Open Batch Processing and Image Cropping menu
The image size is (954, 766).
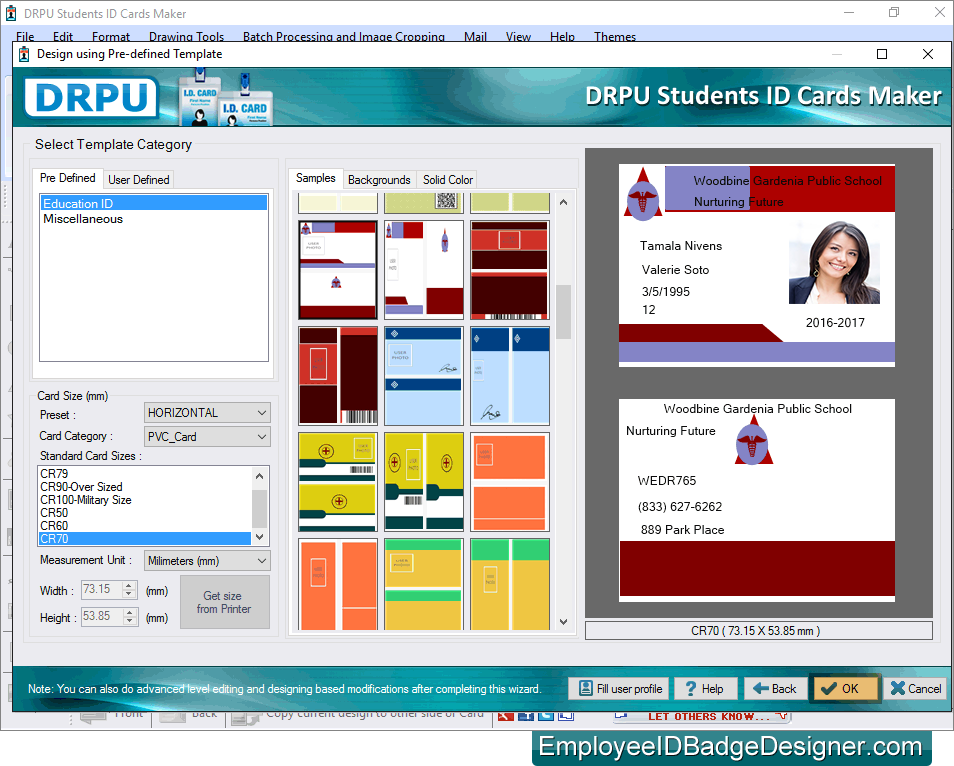tap(344, 37)
